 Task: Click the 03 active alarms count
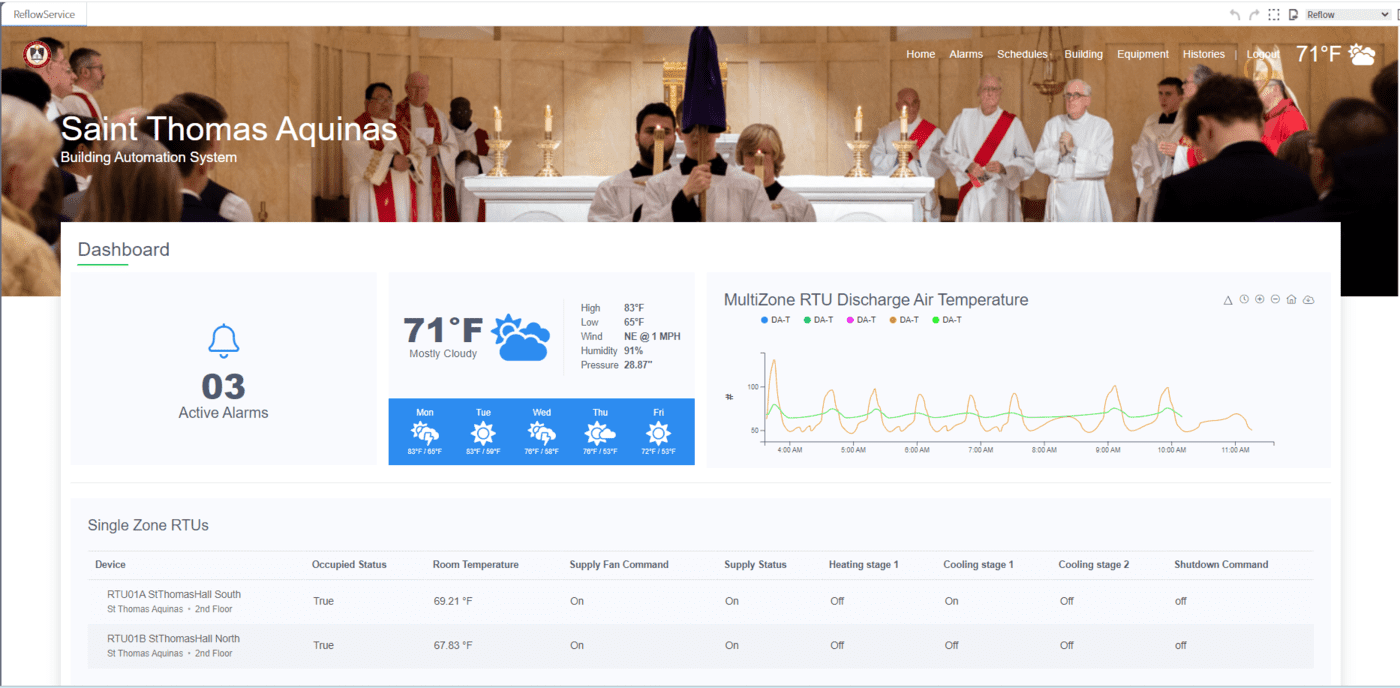pyautogui.click(x=223, y=387)
